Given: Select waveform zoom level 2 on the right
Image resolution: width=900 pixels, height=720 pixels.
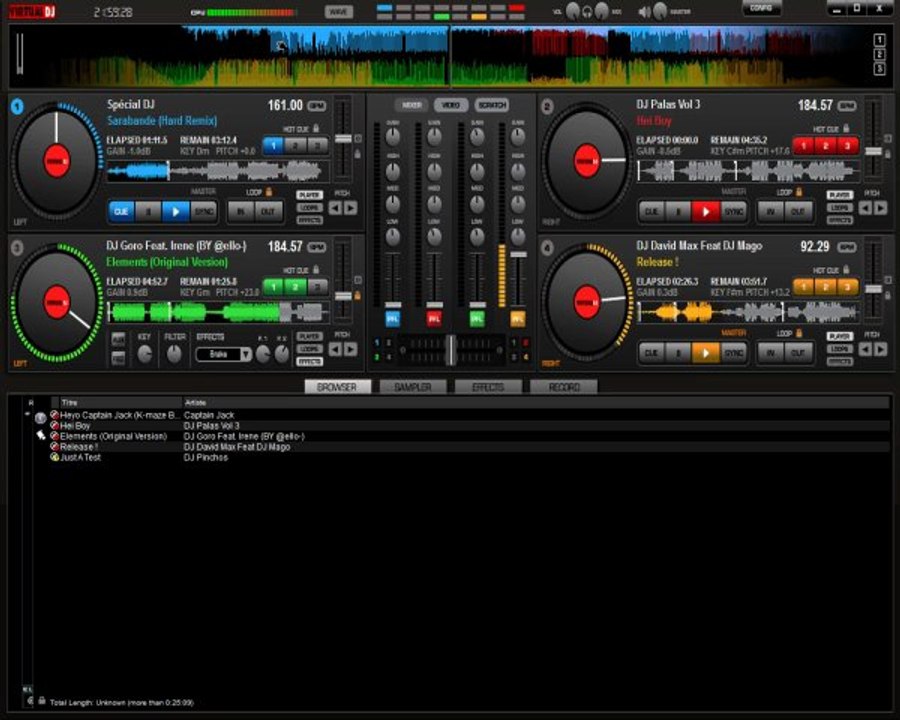Looking at the screenshot, I should pyautogui.click(x=879, y=54).
